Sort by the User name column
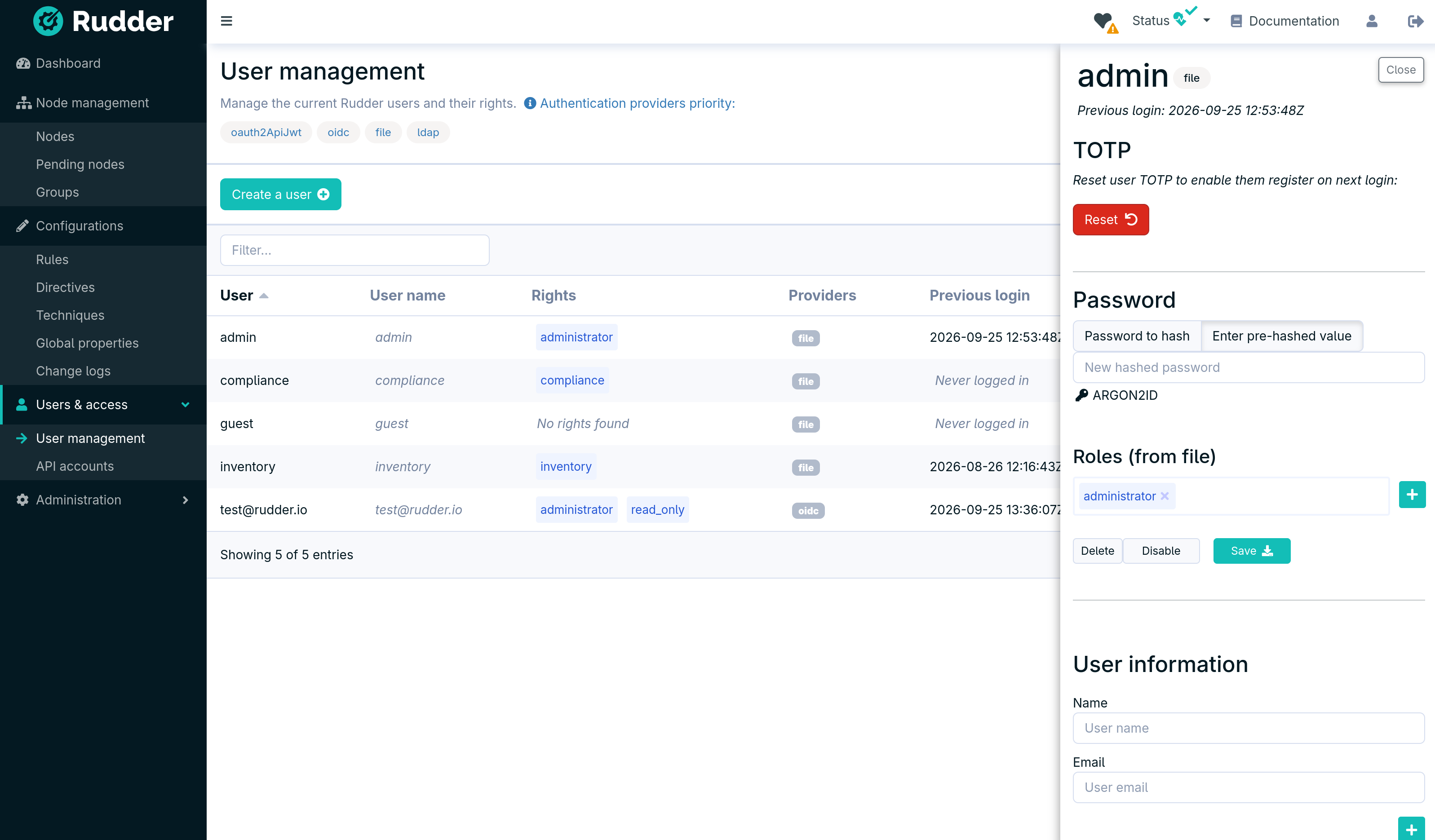Viewport: 1435px width, 840px height. (x=408, y=296)
